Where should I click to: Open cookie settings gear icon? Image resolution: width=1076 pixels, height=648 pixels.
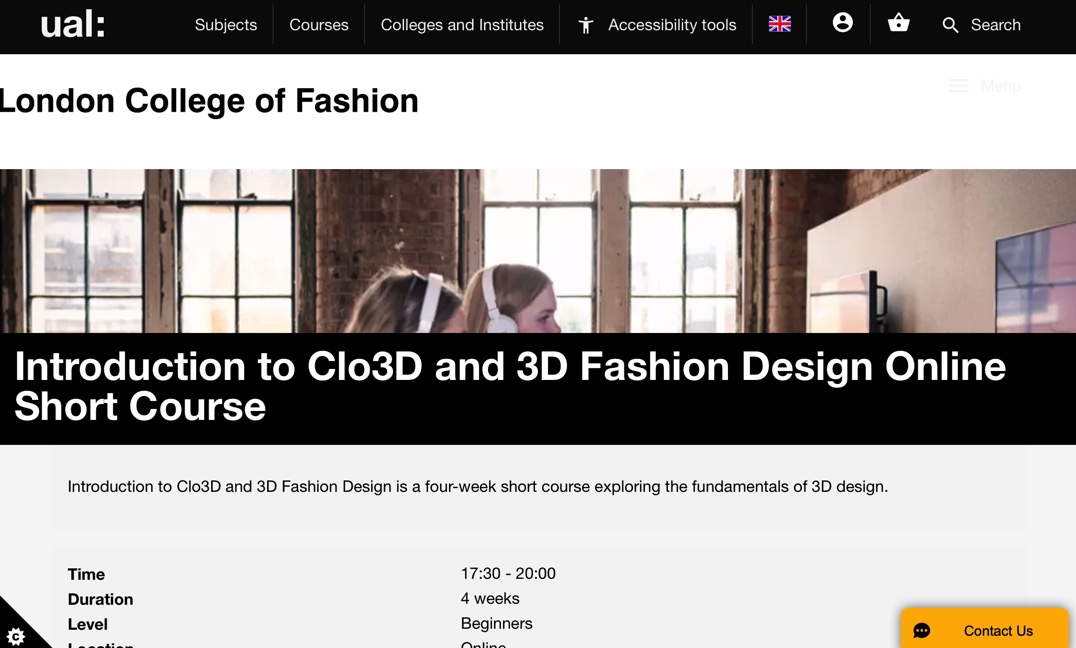pyautogui.click(x=15, y=636)
